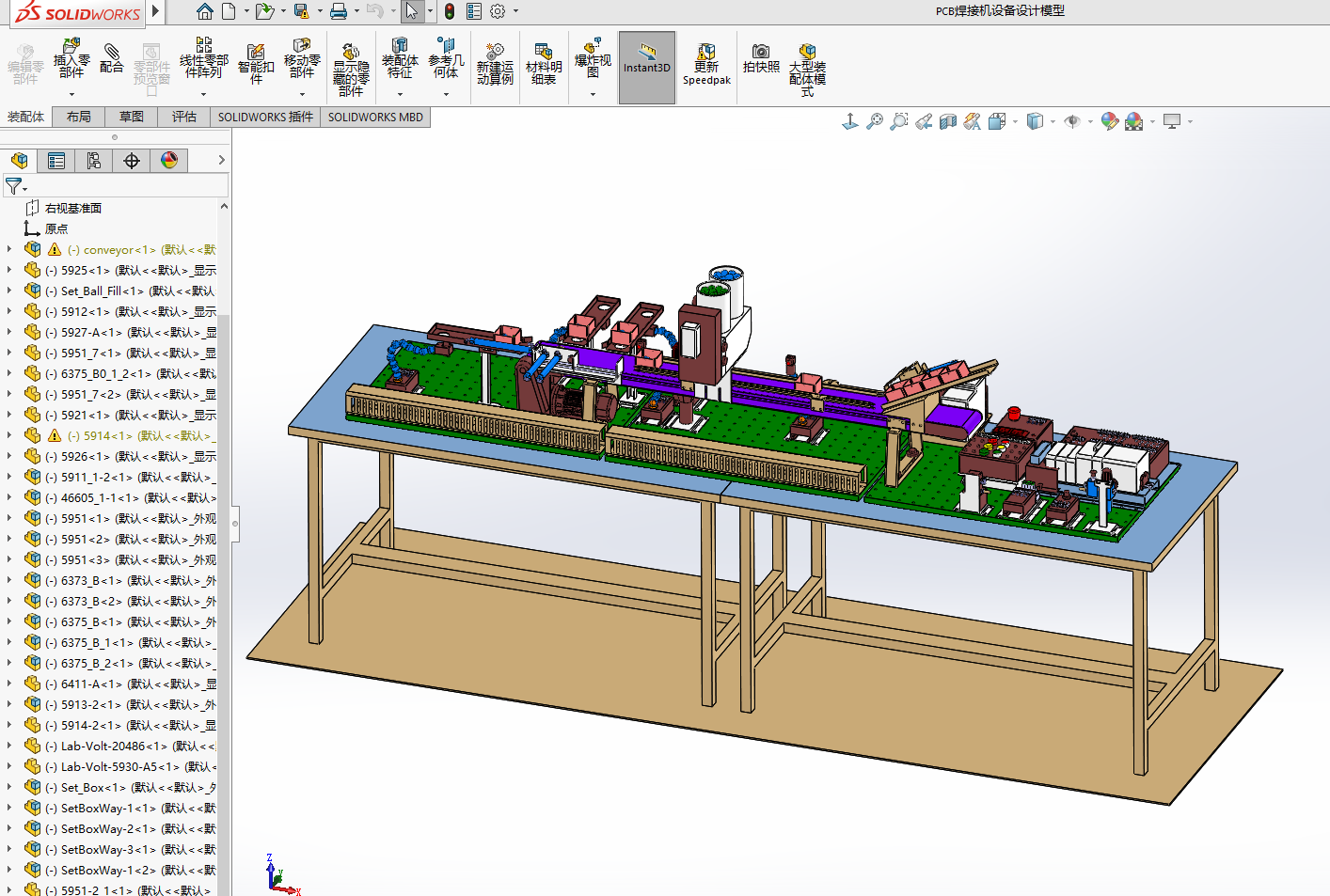Open the SOLIDWORKS MBD tab

(375, 117)
